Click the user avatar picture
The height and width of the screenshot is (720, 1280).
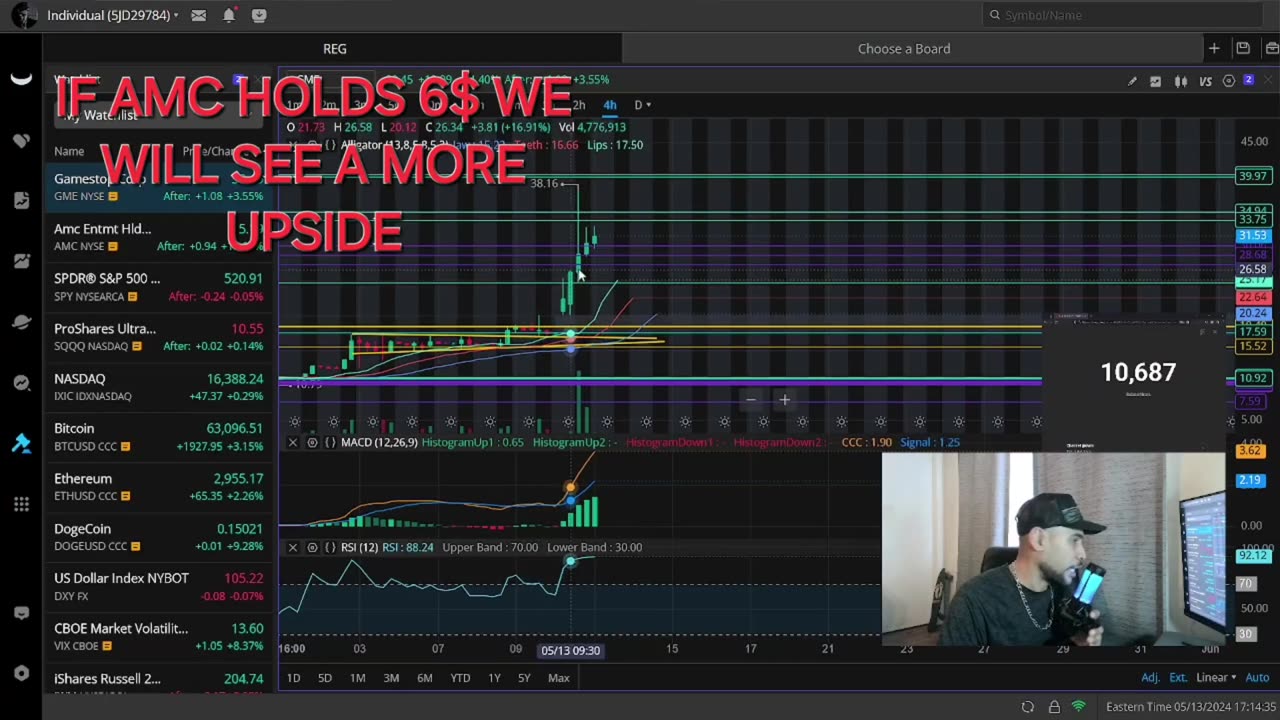click(x=24, y=15)
